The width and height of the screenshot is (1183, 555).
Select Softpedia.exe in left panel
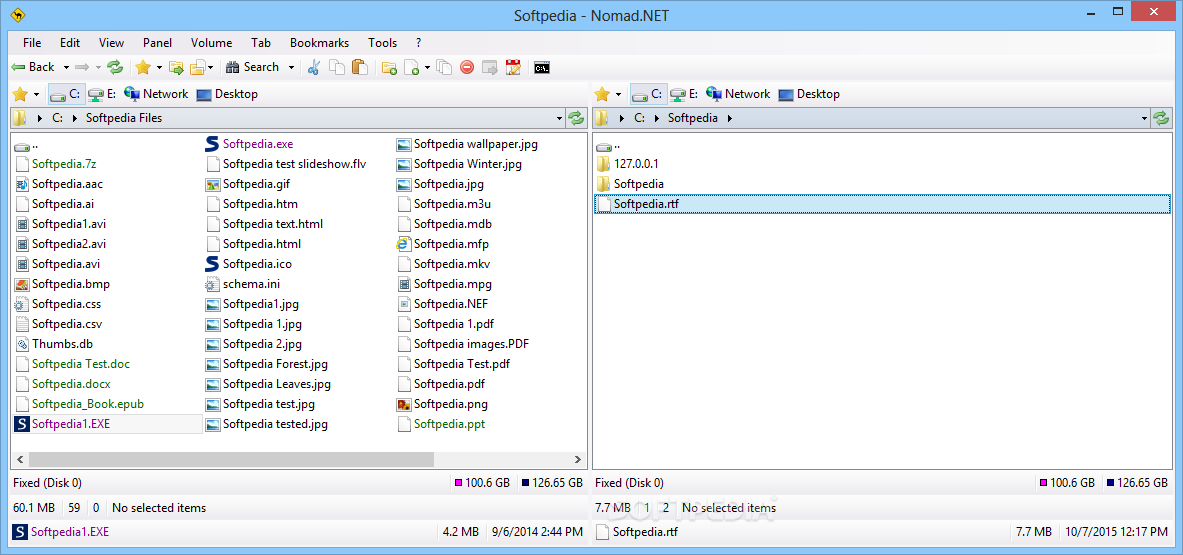click(x=250, y=143)
